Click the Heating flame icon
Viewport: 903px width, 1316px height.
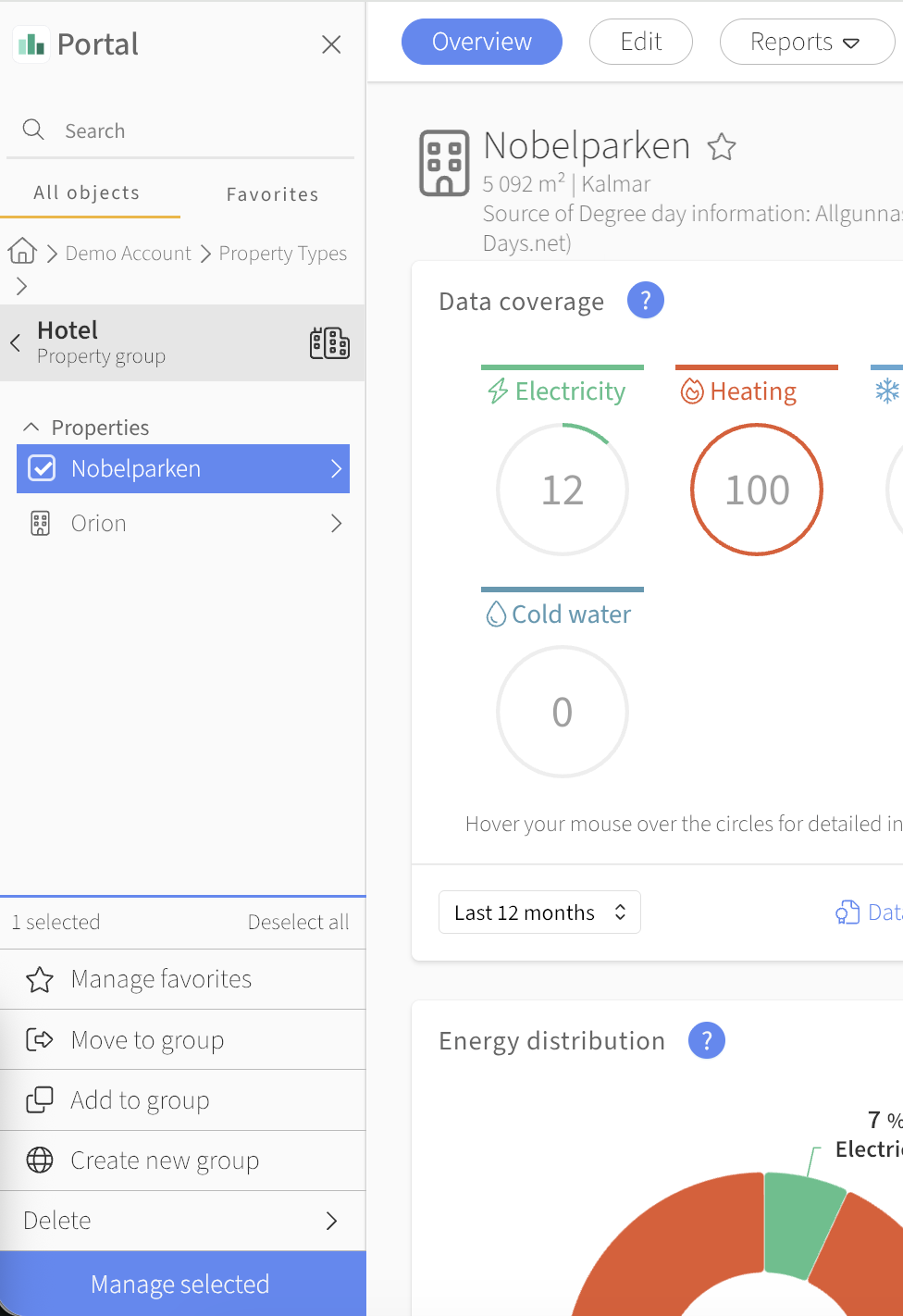tap(692, 391)
